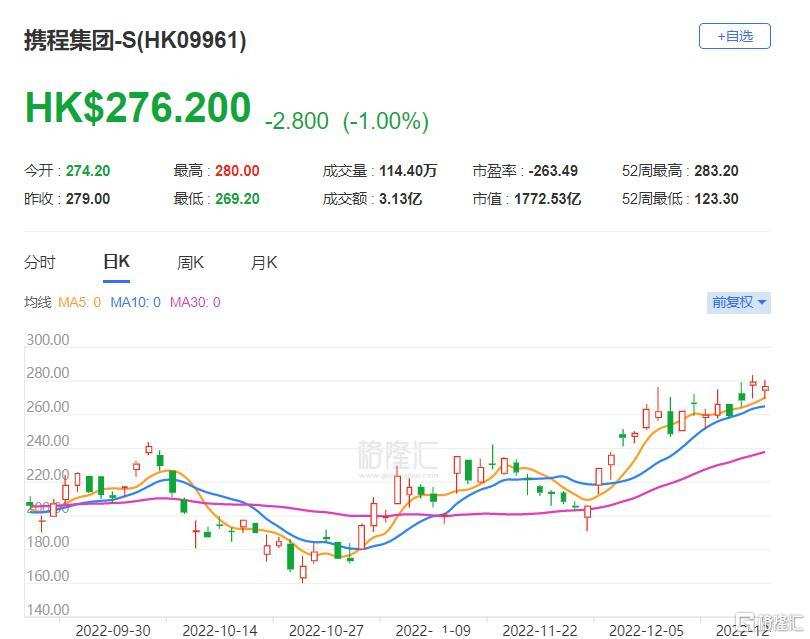Click the 140.00 price axis label
This screenshot has width=810, height=639.
[48, 610]
